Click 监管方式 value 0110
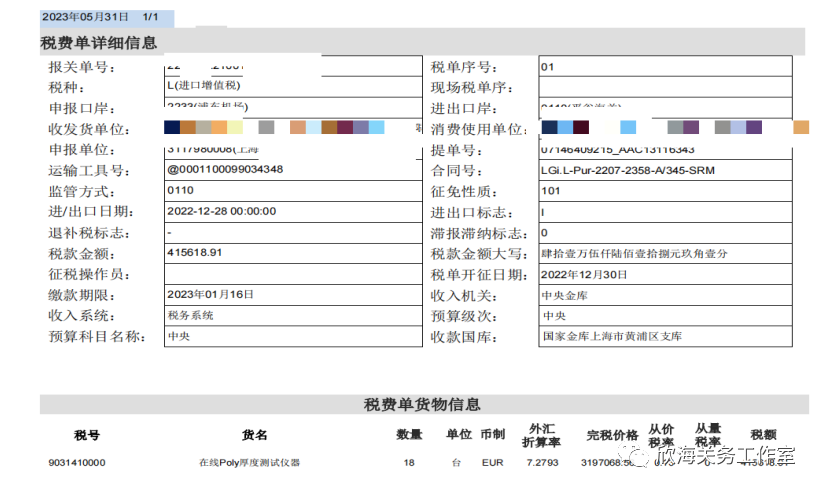This screenshot has width=822, height=491. (180, 190)
